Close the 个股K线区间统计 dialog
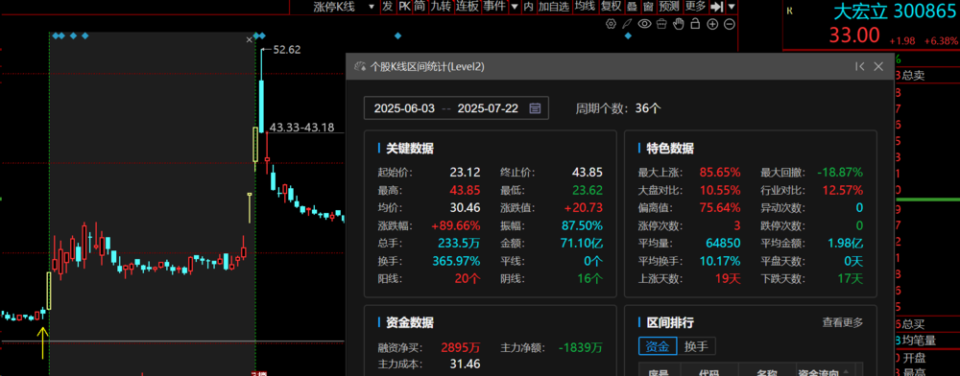 [879, 66]
